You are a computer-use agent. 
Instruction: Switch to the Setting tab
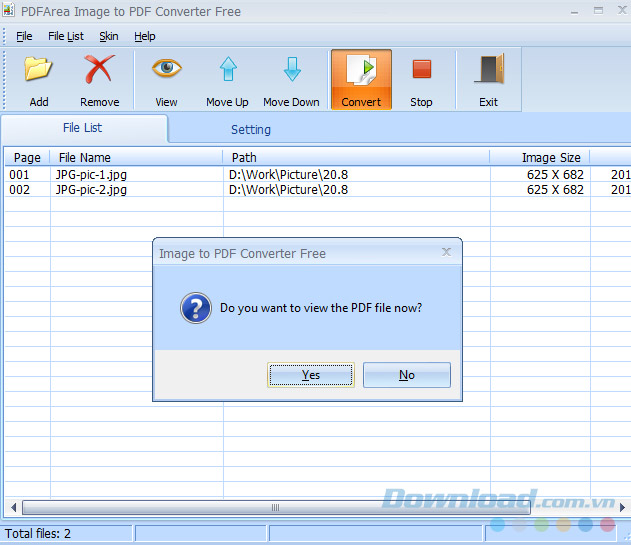(251, 130)
